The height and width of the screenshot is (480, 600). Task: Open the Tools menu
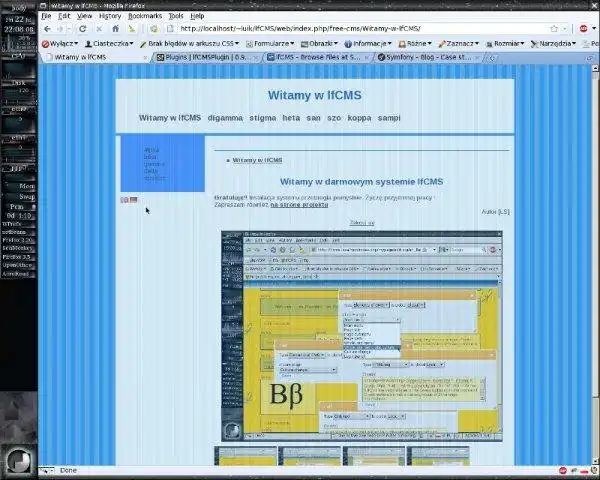point(176,16)
